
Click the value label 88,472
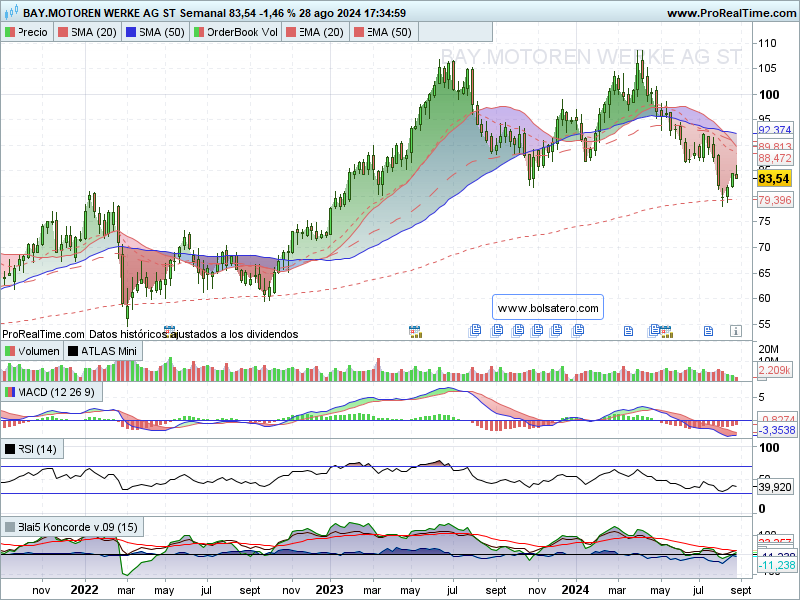tap(774, 158)
